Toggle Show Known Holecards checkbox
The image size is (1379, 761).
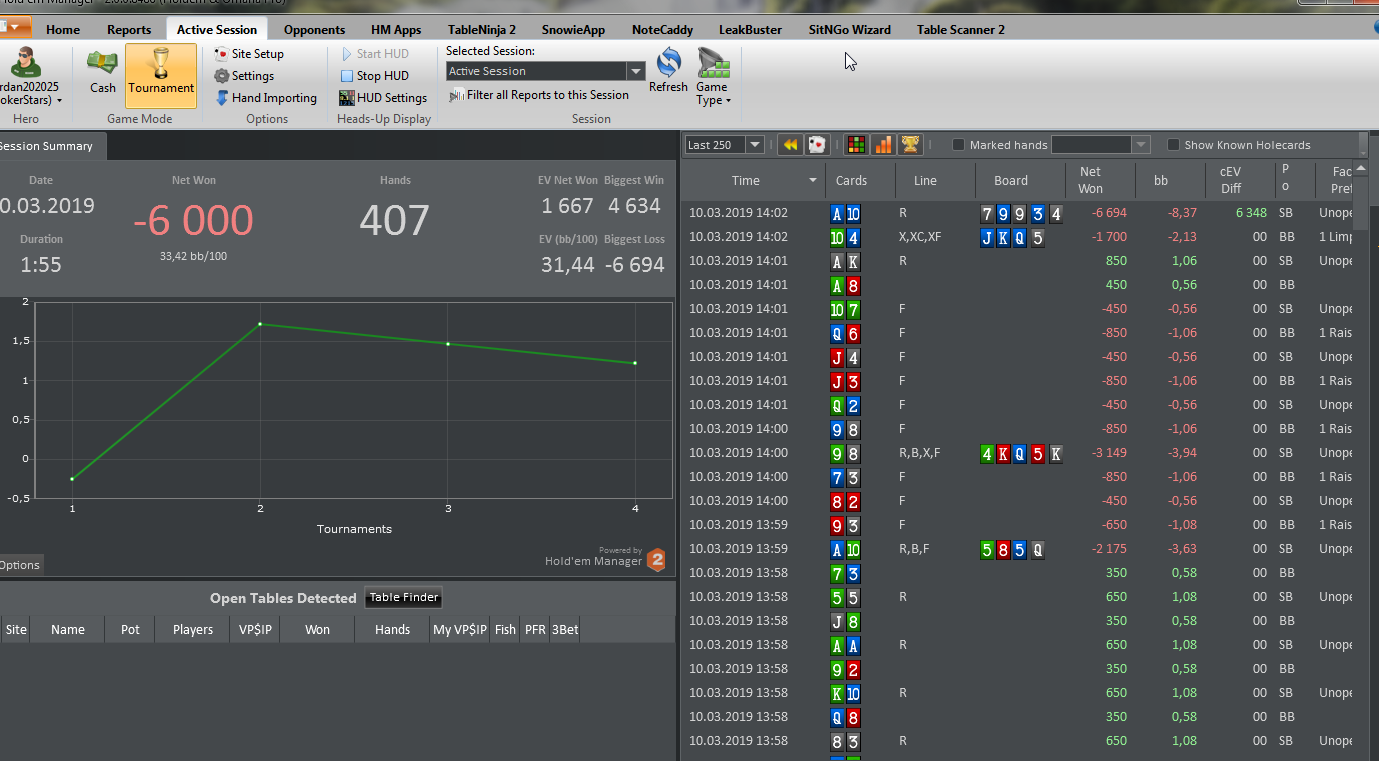pyautogui.click(x=1174, y=145)
